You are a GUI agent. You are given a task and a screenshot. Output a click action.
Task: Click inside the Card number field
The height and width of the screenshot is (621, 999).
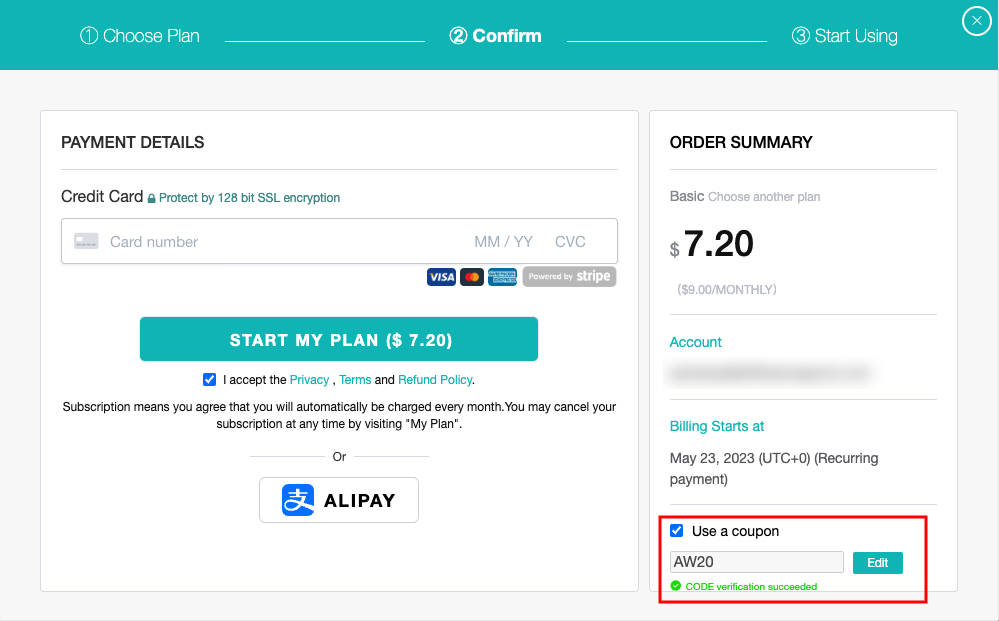(250, 241)
